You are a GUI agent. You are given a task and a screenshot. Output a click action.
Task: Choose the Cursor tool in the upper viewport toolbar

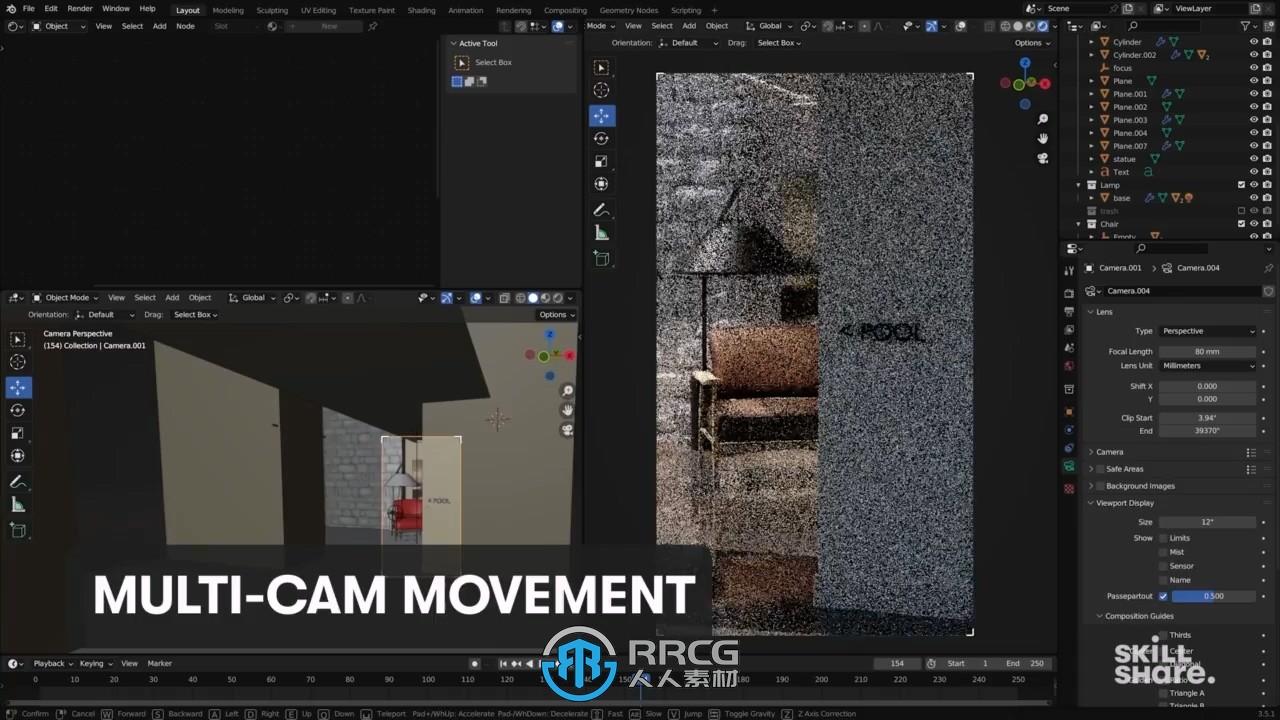[x=601, y=90]
